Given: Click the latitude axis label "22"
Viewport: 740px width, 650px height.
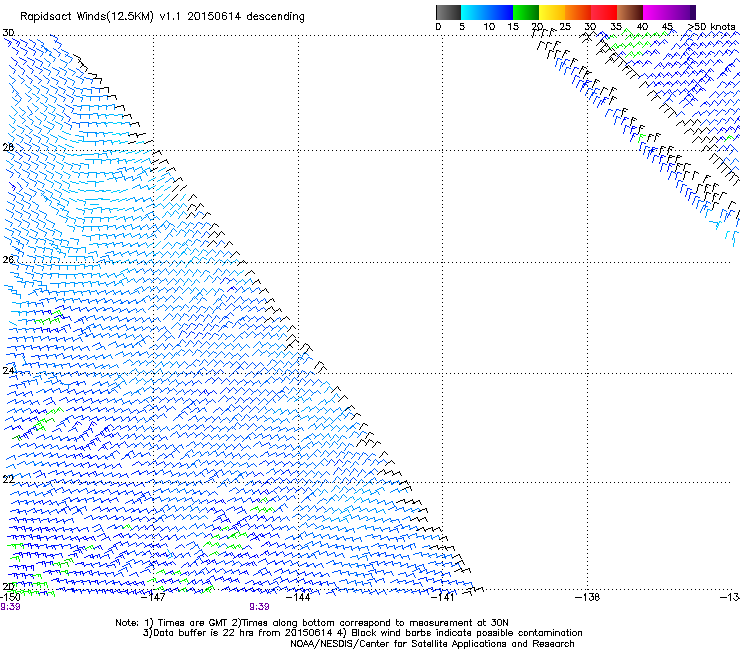Looking at the screenshot, I should 8,479.
